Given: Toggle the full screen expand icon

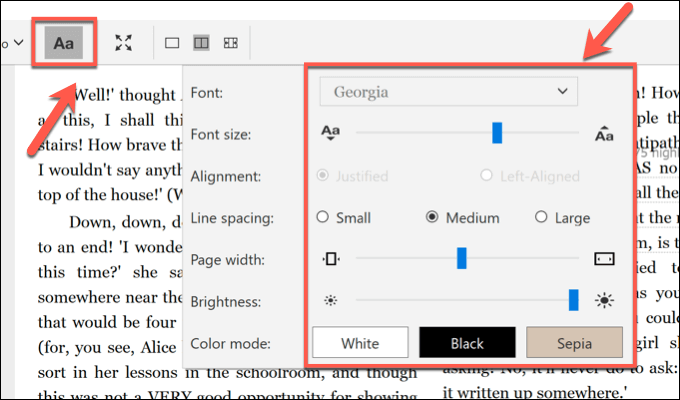Looking at the screenshot, I should tap(123, 43).
